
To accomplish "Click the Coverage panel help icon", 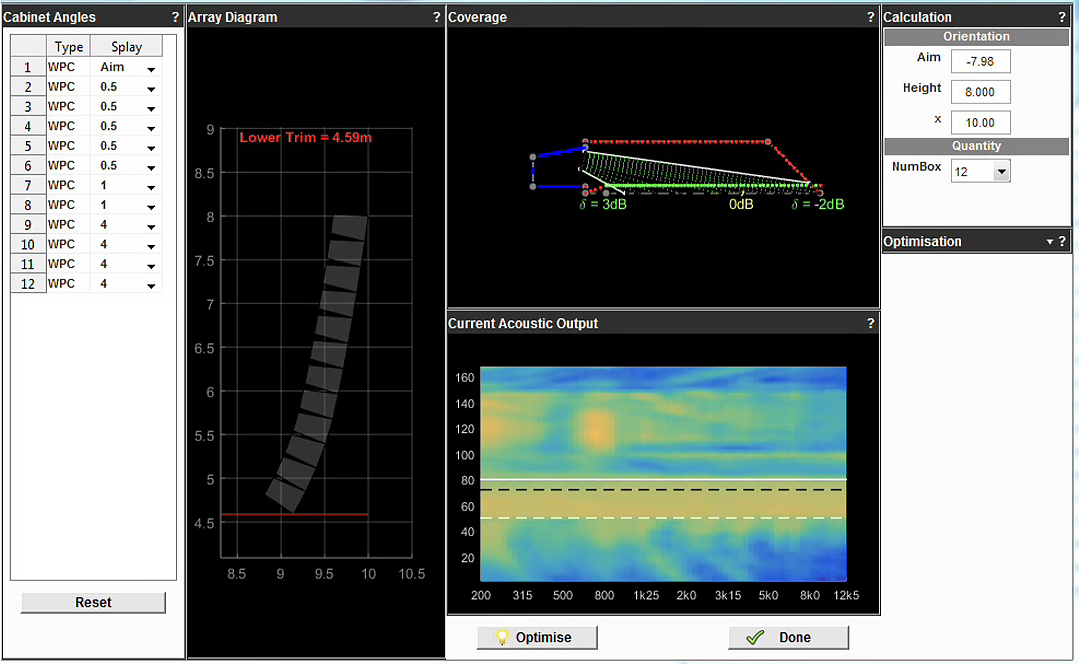I will pos(870,17).
